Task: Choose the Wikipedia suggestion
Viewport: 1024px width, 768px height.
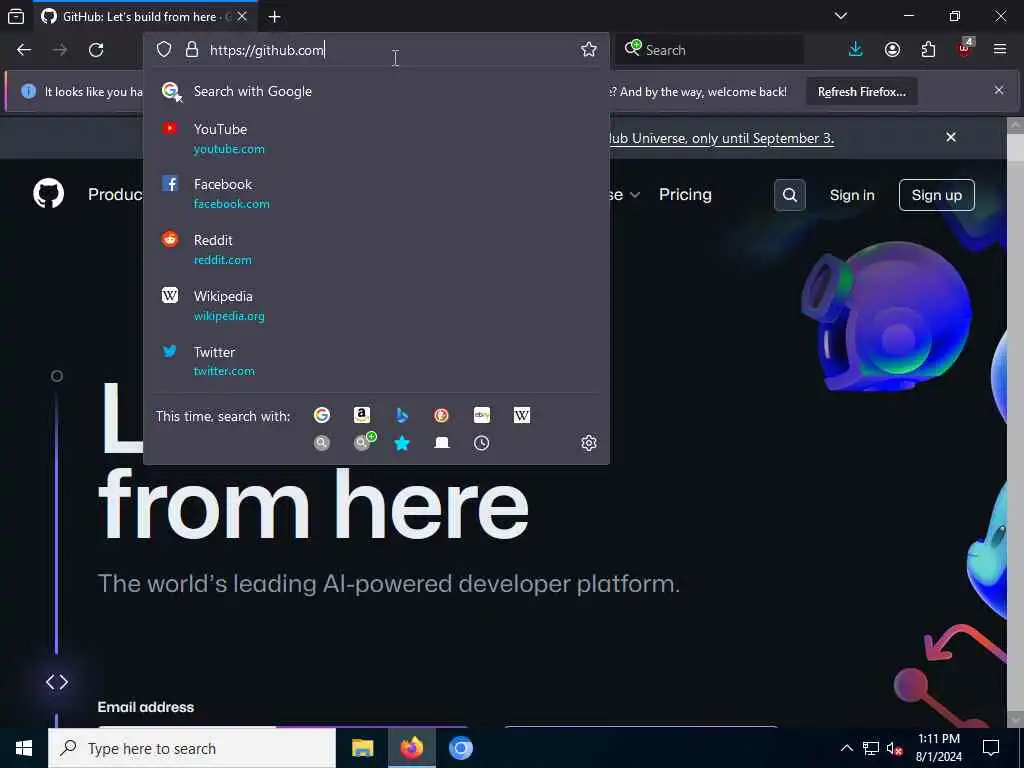Action: [376, 306]
